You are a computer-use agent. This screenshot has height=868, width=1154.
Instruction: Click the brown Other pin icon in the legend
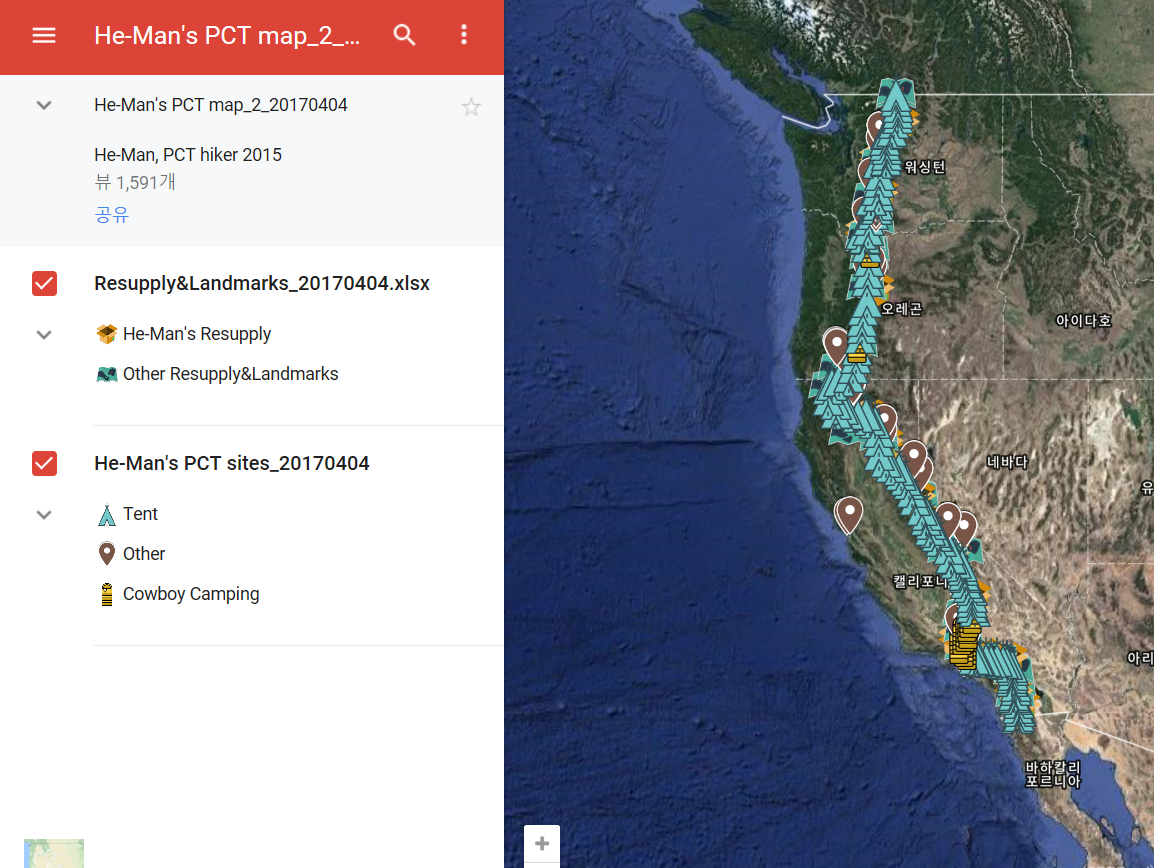[107, 554]
